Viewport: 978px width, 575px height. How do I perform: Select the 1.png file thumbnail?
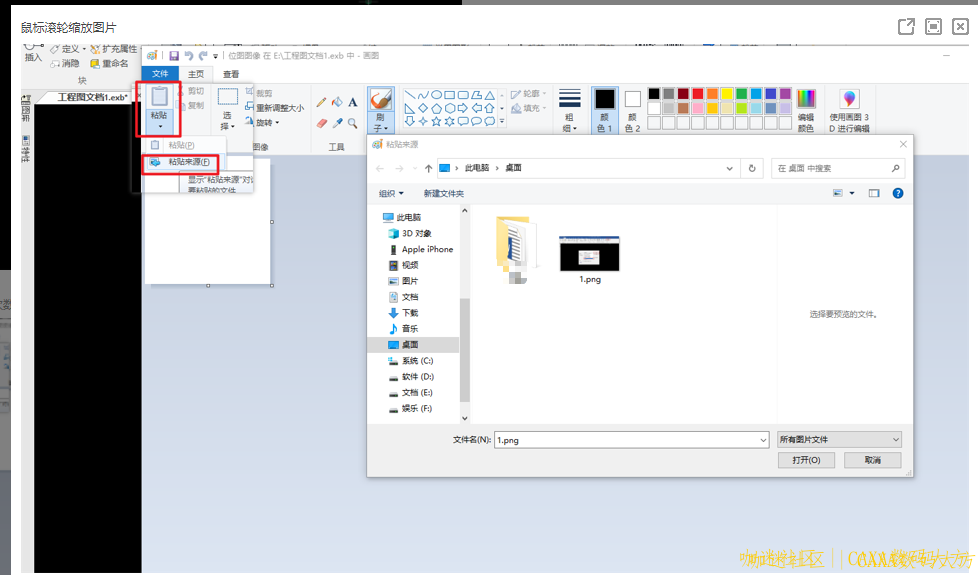click(x=589, y=255)
